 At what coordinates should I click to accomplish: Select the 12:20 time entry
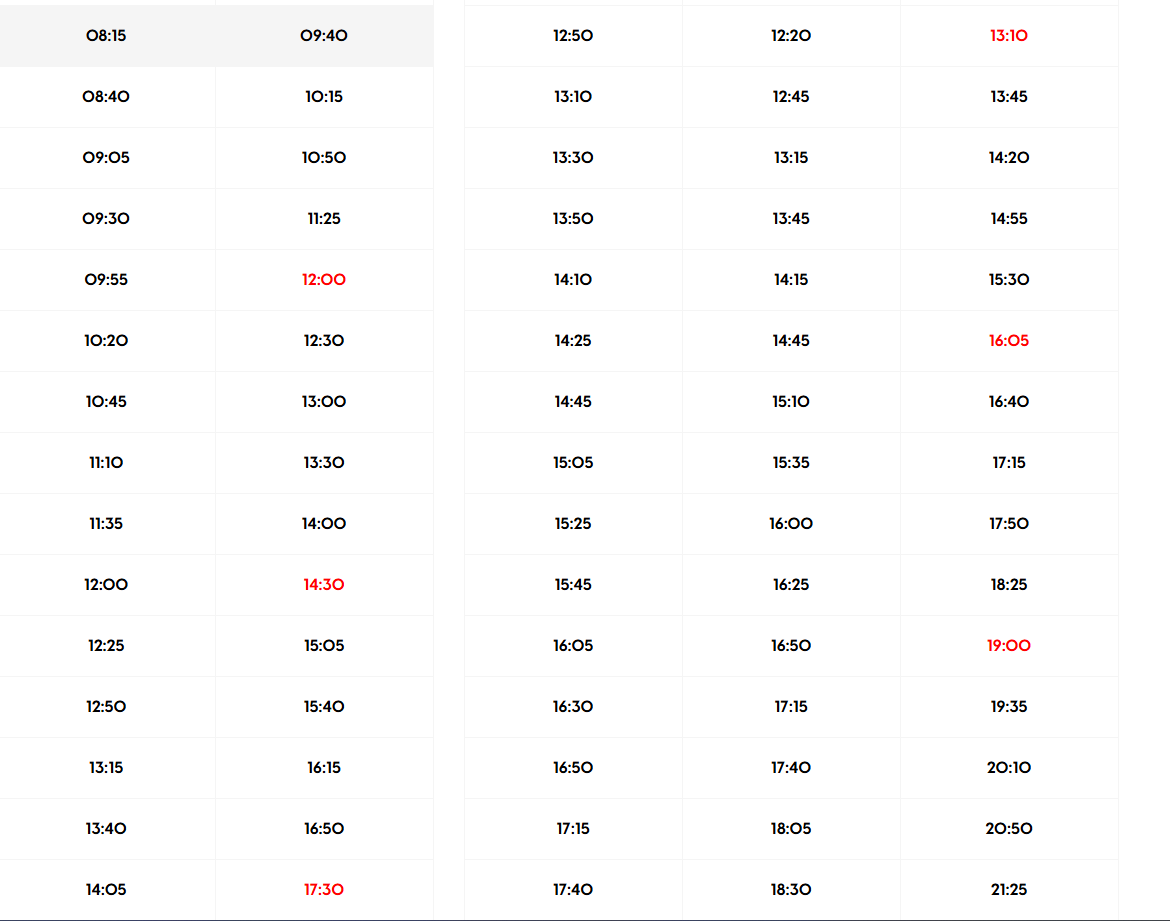(x=791, y=36)
